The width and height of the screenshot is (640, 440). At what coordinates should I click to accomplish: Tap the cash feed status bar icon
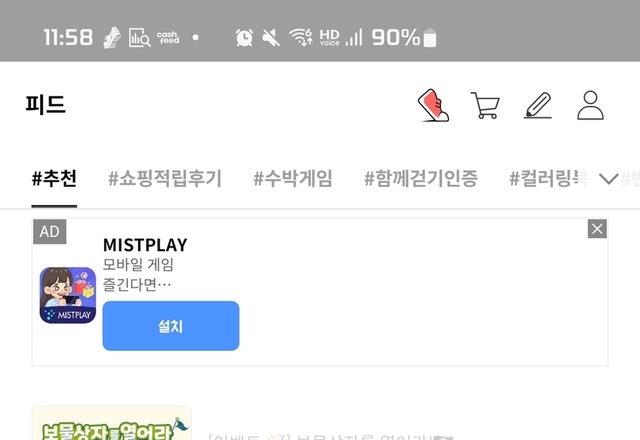point(168,38)
